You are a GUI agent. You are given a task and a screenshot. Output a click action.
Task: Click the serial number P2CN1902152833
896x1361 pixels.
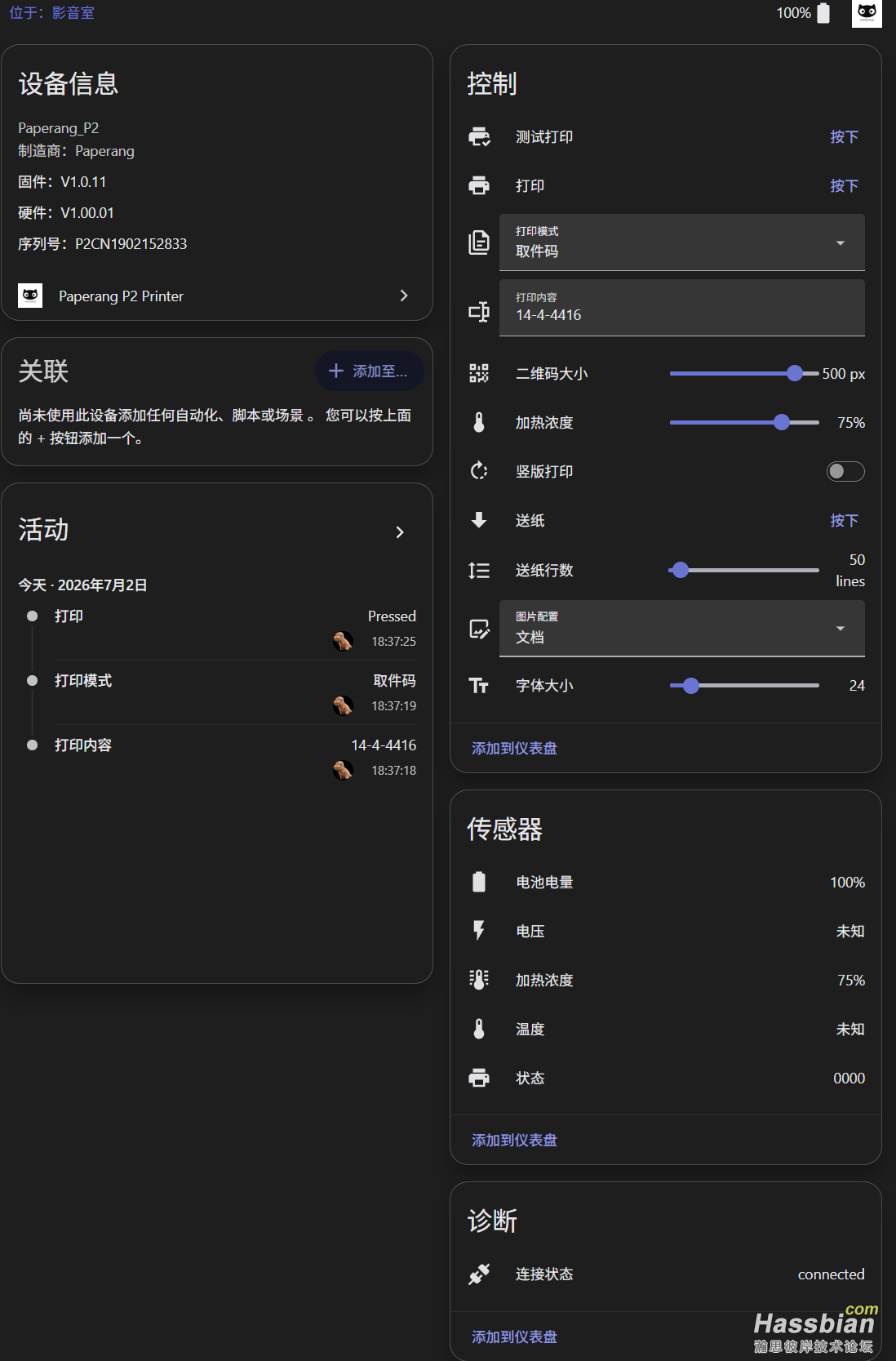click(x=131, y=243)
